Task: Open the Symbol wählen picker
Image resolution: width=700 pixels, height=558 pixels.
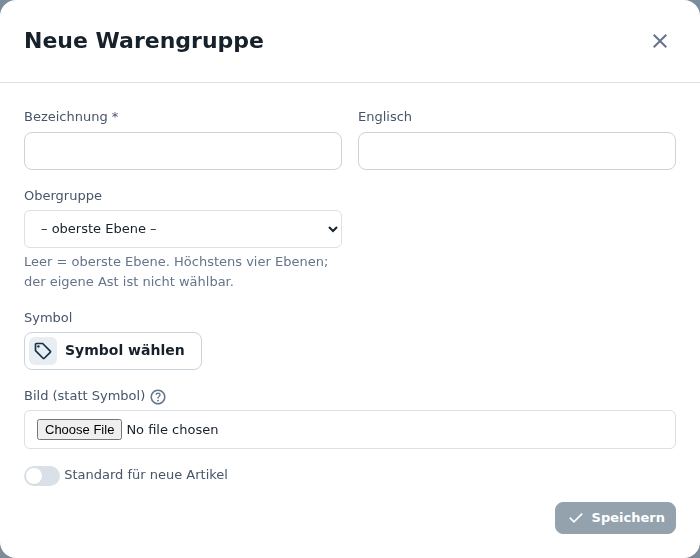Action: [113, 351]
